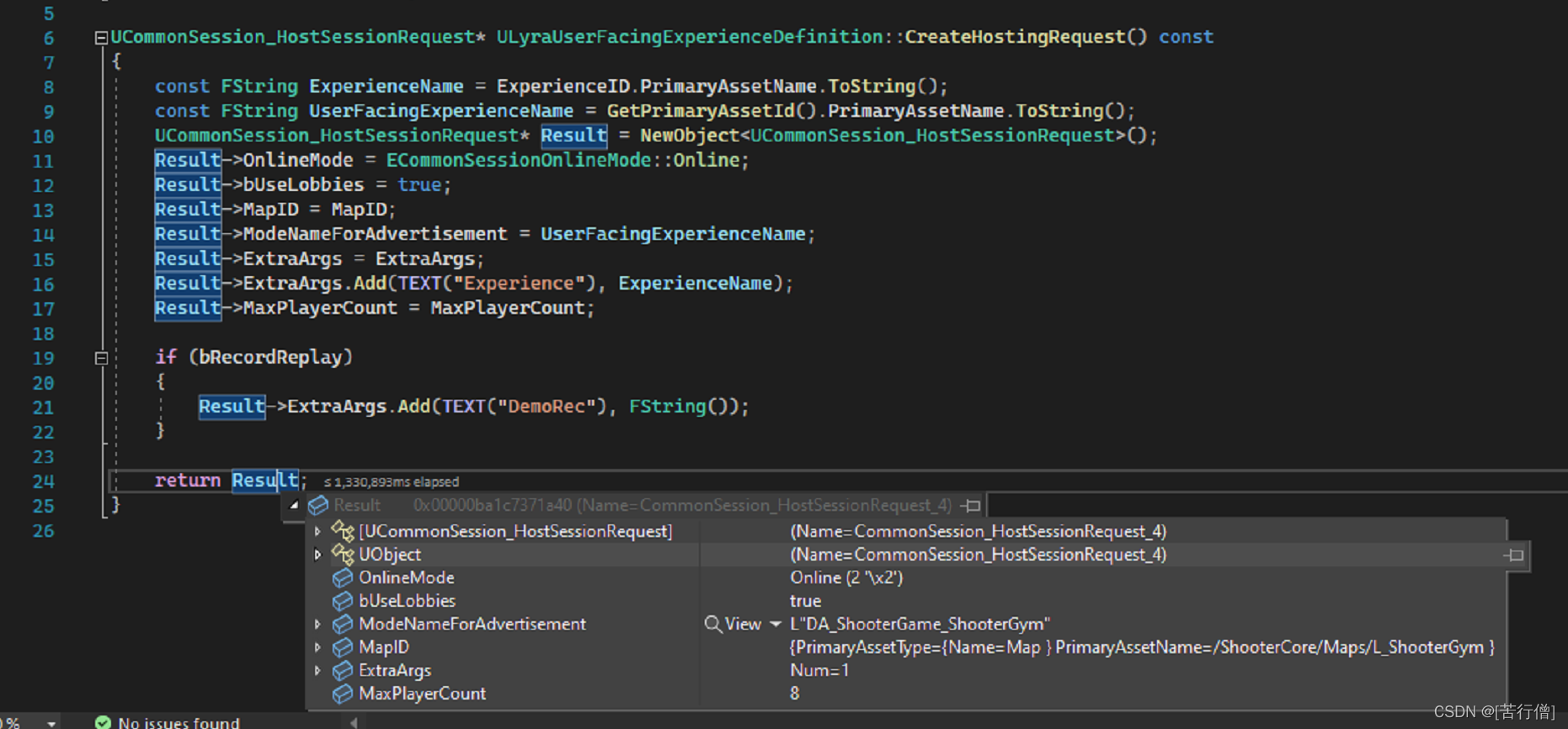
Task: Click the No issues found status text
Action: (179, 722)
